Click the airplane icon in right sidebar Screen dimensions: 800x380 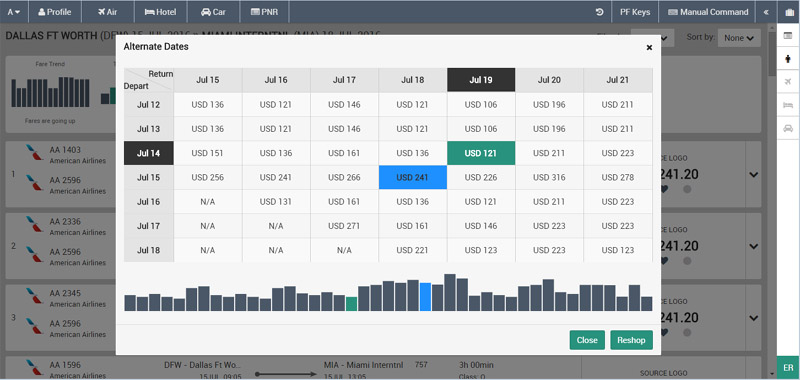click(x=788, y=82)
